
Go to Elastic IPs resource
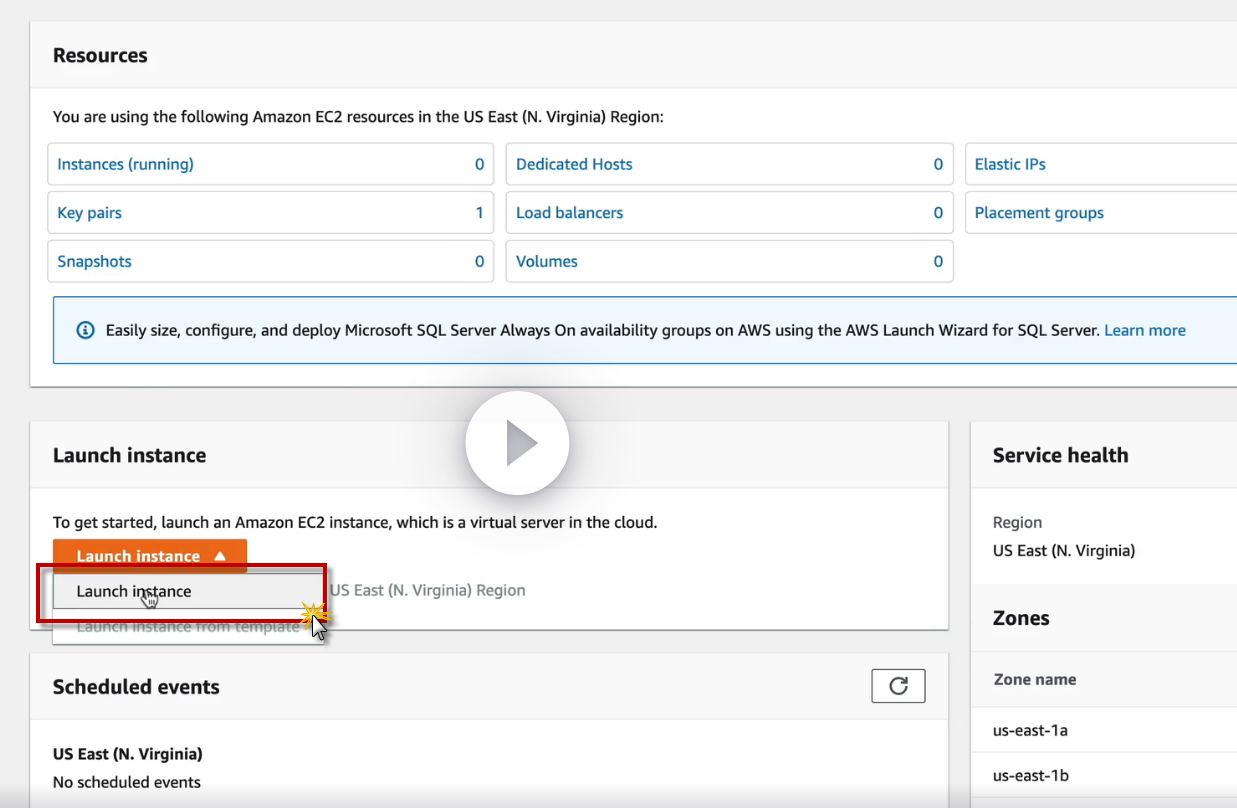pyautogui.click(x=1010, y=164)
